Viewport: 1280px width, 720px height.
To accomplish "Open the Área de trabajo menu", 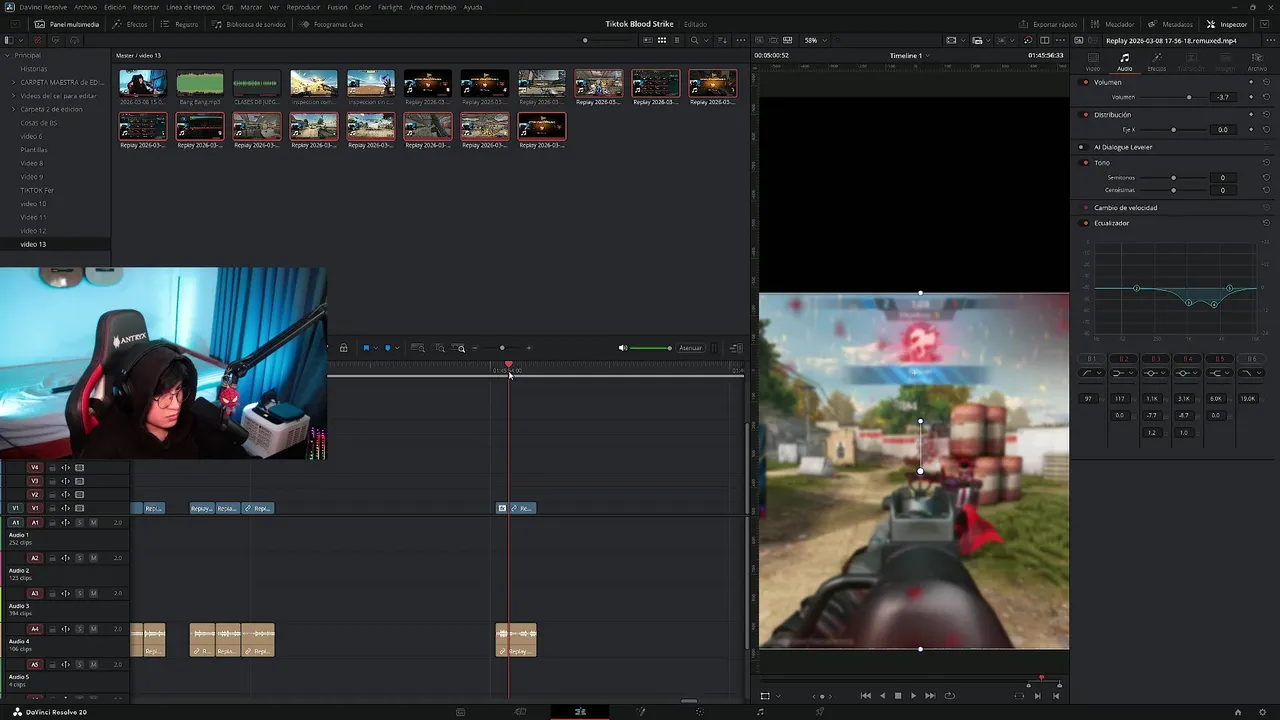I will [432, 7].
